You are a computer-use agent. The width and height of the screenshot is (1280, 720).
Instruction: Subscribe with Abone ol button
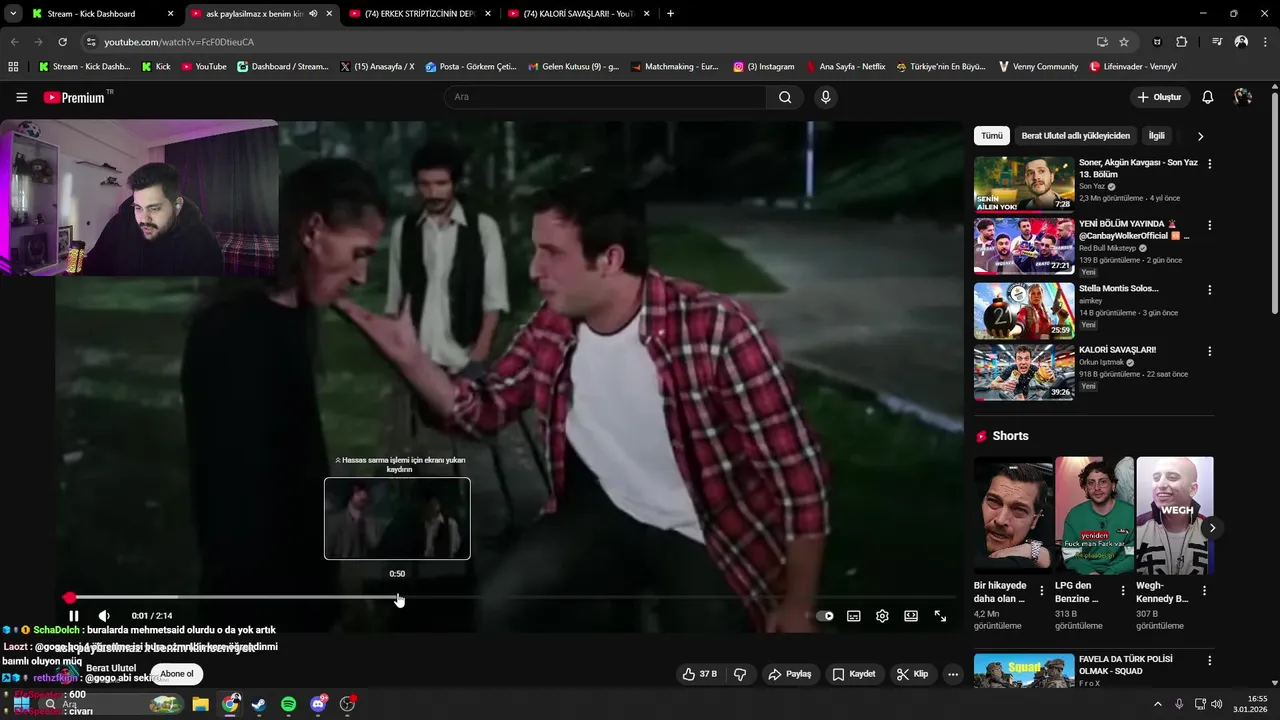click(177, 674)
